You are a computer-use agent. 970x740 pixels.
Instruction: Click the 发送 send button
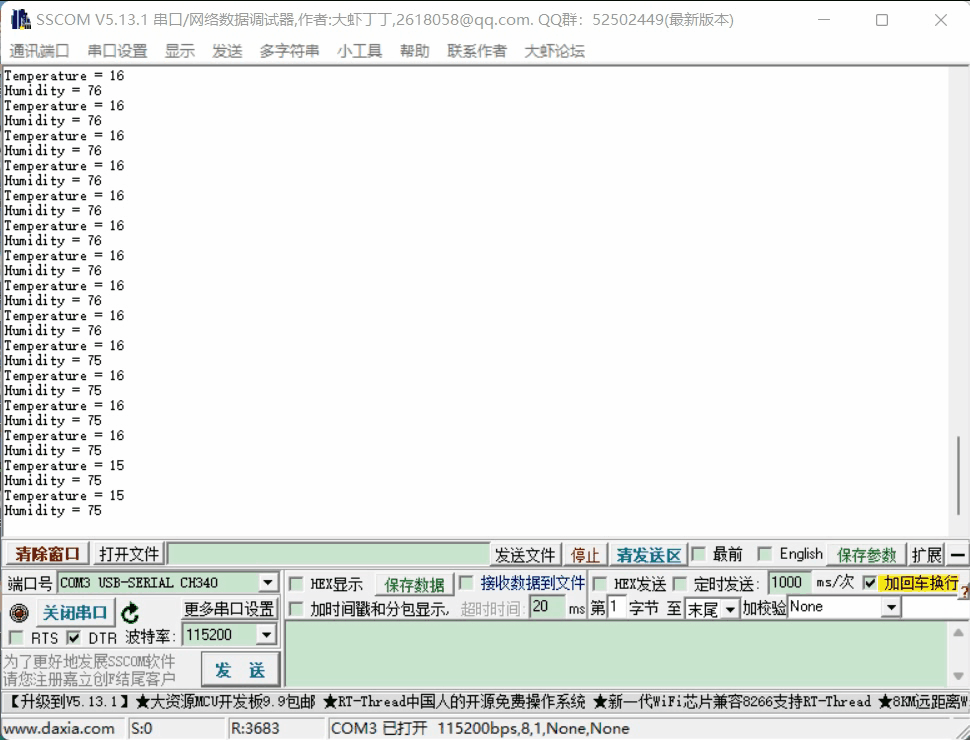tap(239, 669)
